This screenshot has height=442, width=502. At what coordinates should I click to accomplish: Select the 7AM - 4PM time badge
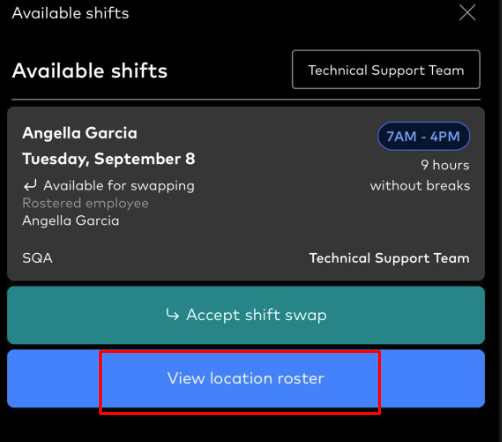423,136
